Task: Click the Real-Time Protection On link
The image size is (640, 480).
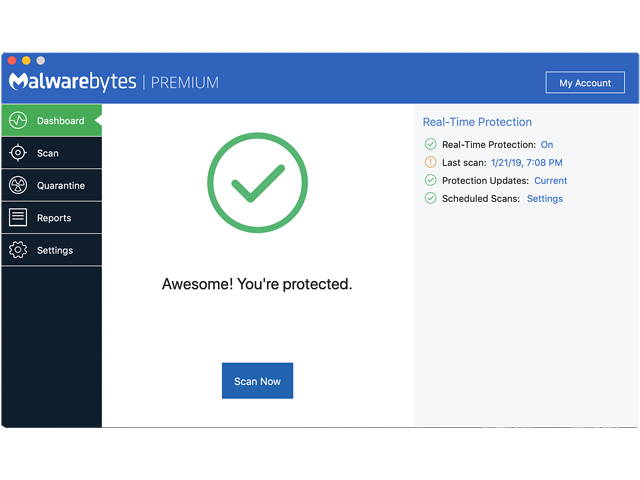Action: click(547, 144)
